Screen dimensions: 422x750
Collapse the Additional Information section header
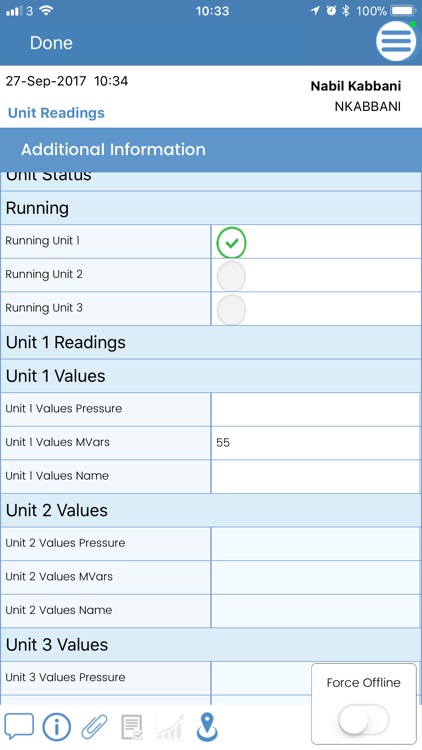coord(211,150)
